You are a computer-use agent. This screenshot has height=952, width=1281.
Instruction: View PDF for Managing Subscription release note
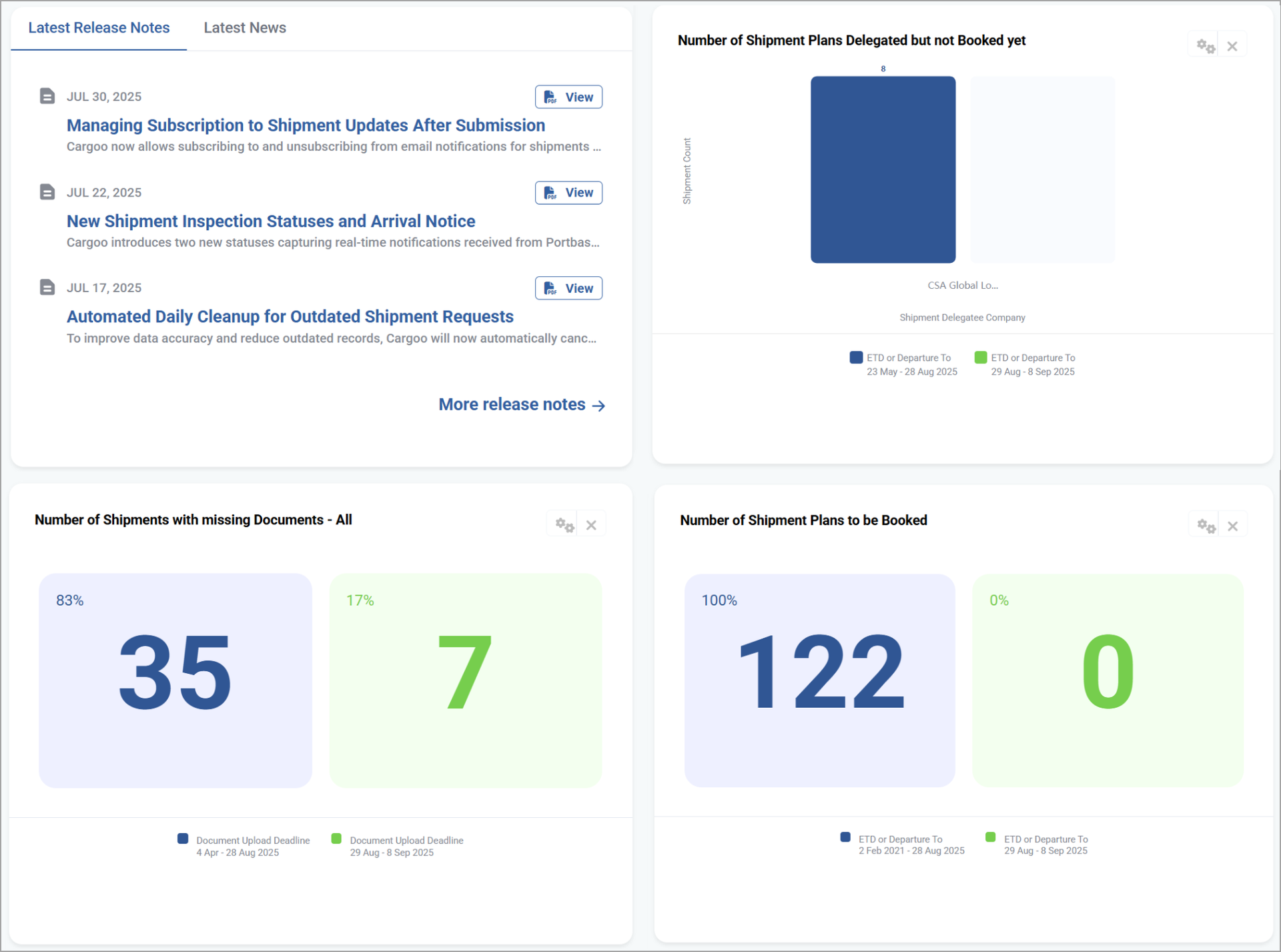tap(568, 97)
